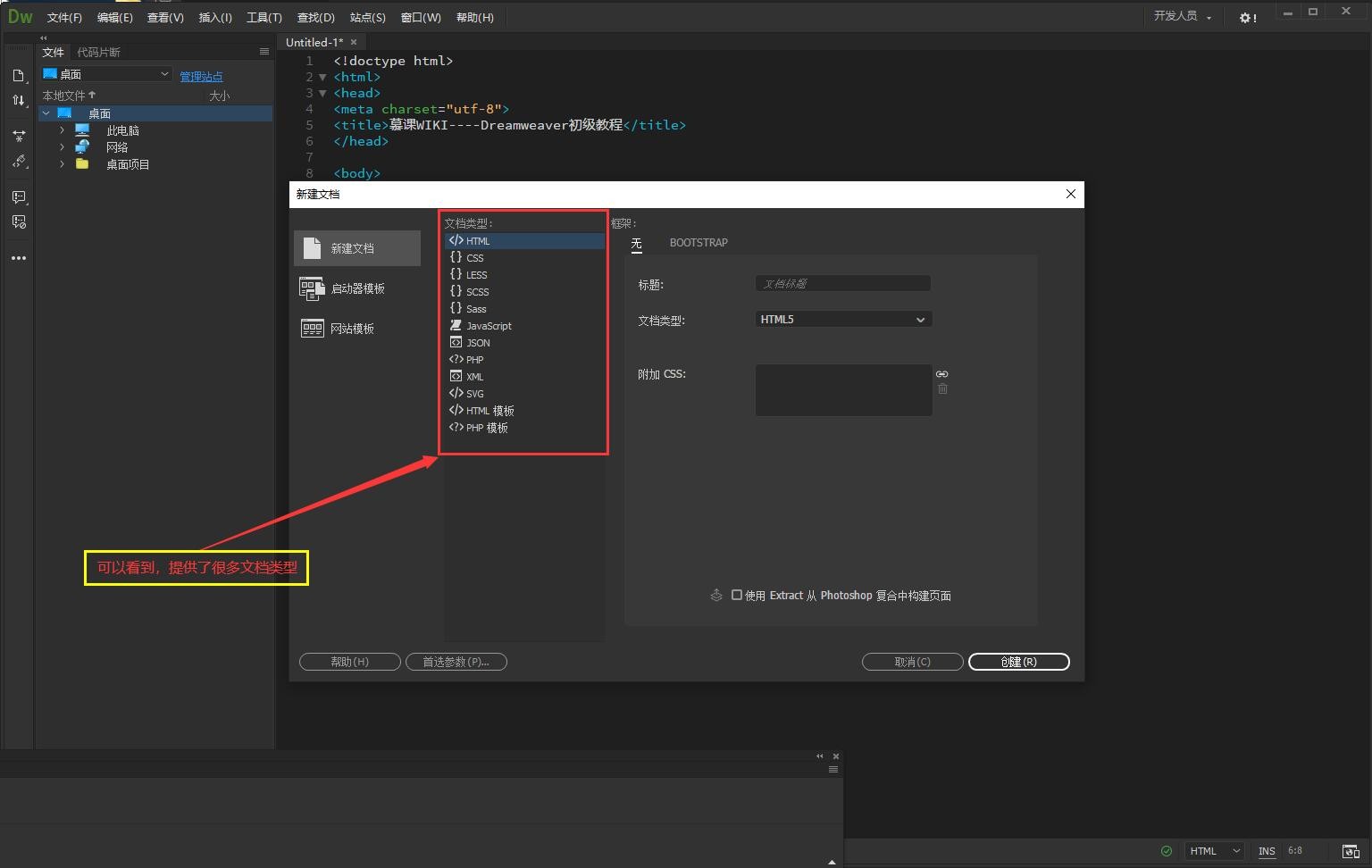Image resolution: width=1372 pixels, height=868 pixels.
Task: Click the delete CSS trash icon
Action: [x=942, y=388]
